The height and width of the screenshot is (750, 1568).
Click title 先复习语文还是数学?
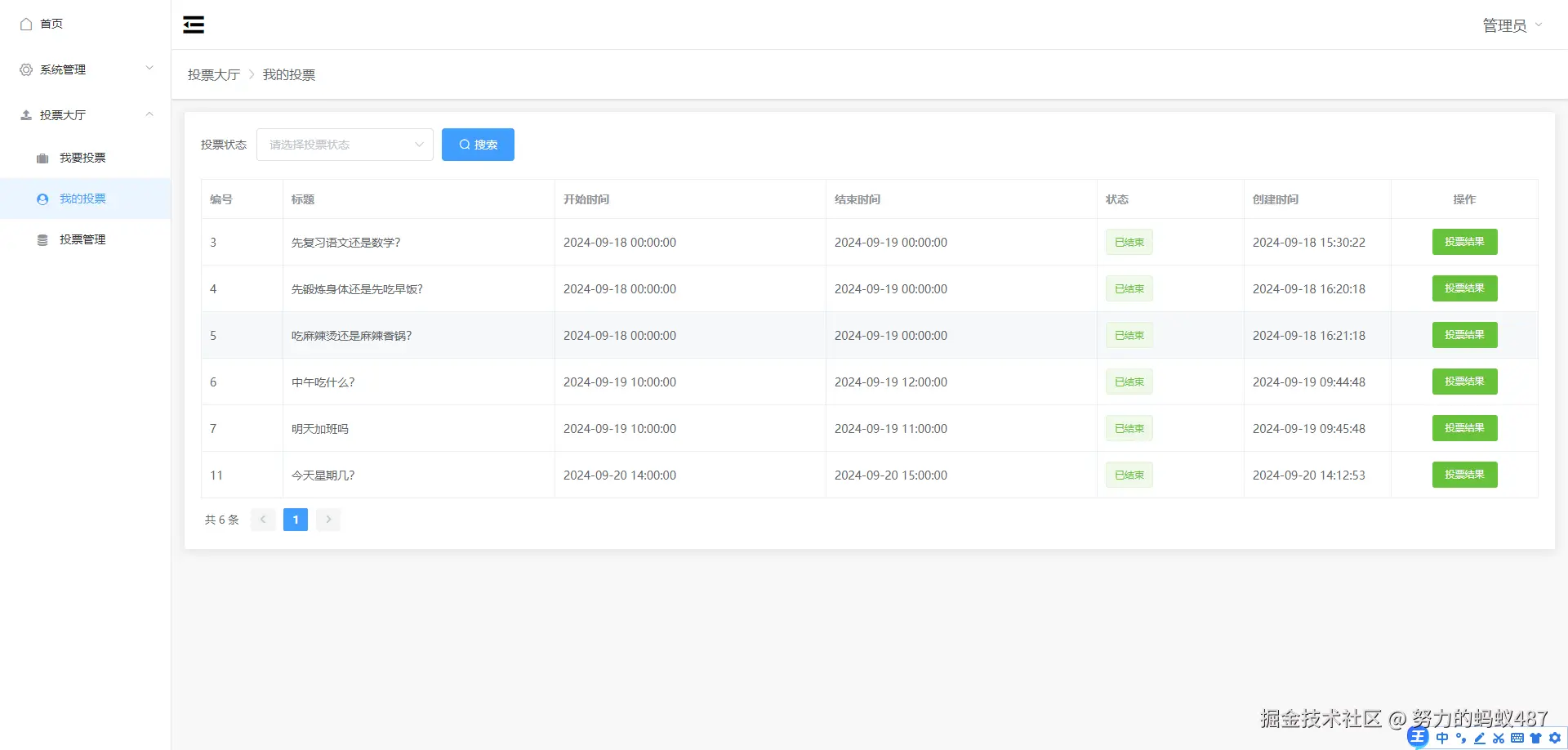coord(346,243)
